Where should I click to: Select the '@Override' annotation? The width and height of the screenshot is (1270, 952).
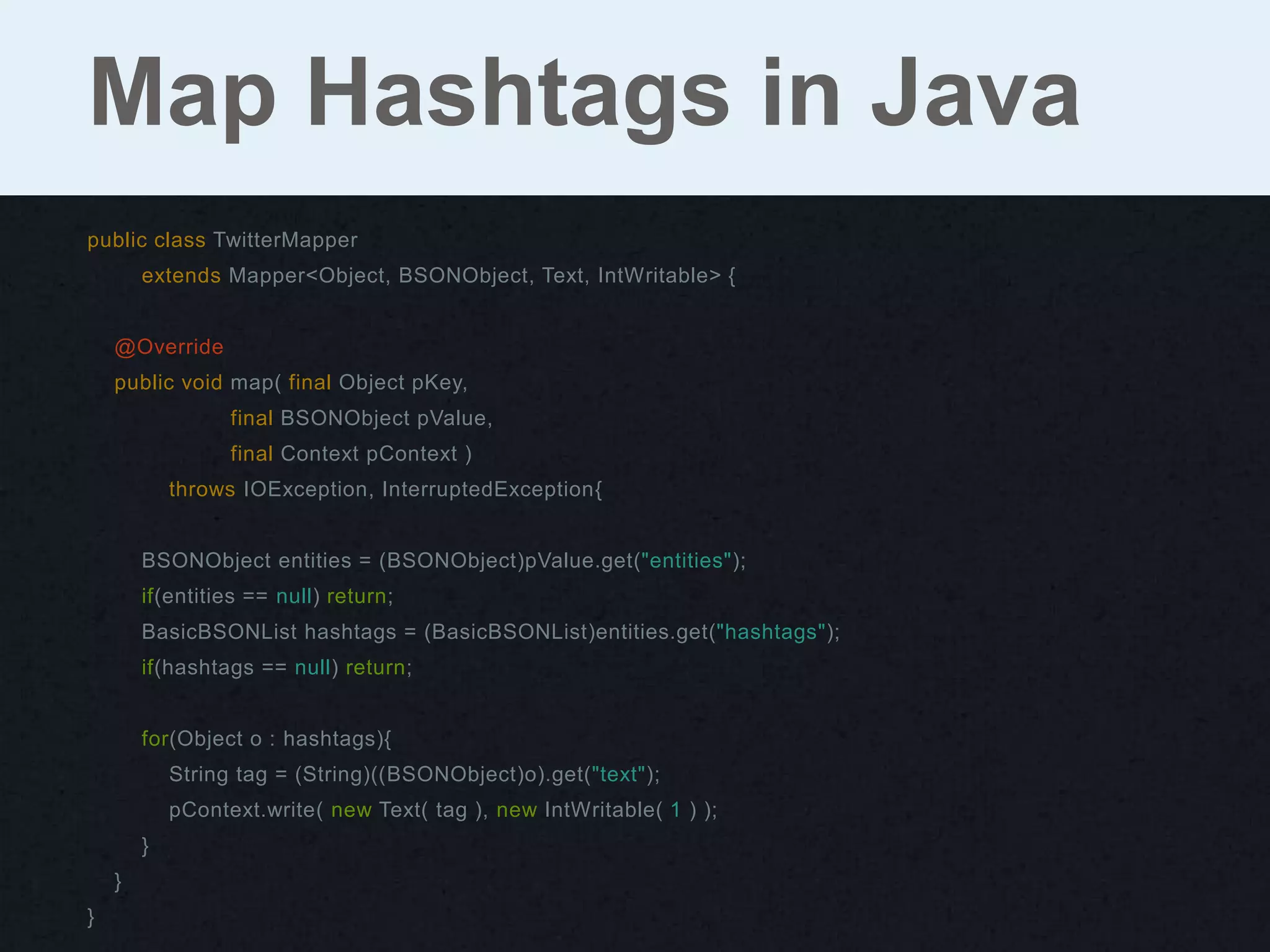tap(169, 347)
